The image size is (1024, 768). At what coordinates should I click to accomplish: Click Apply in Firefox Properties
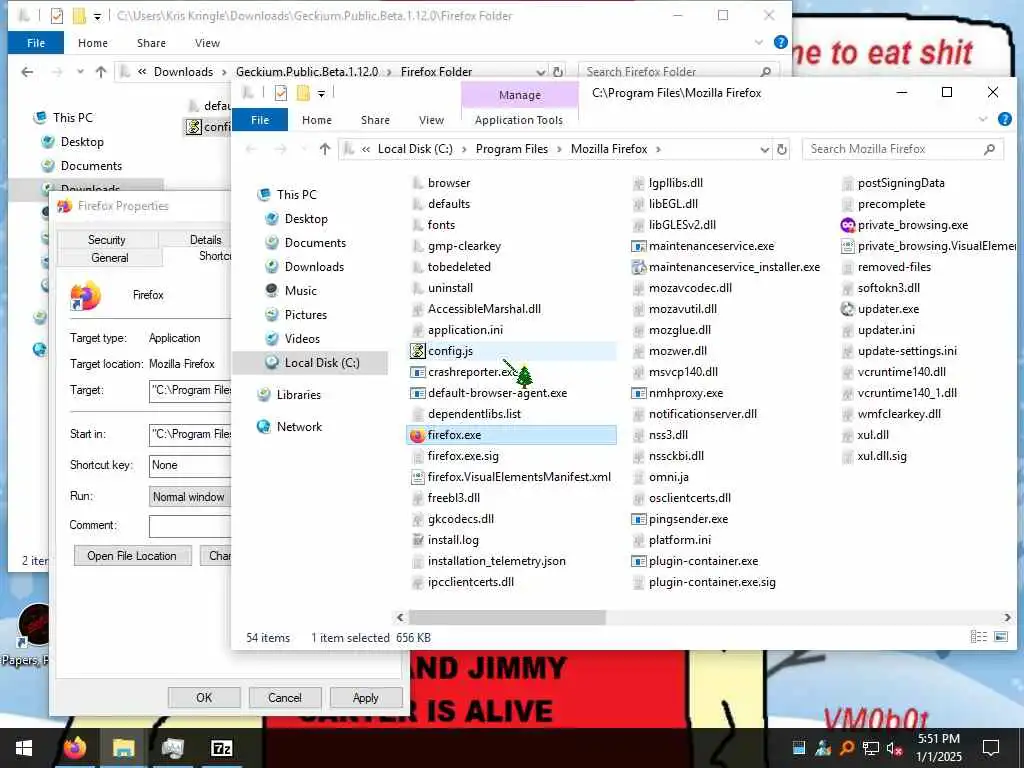pos(366,697)
